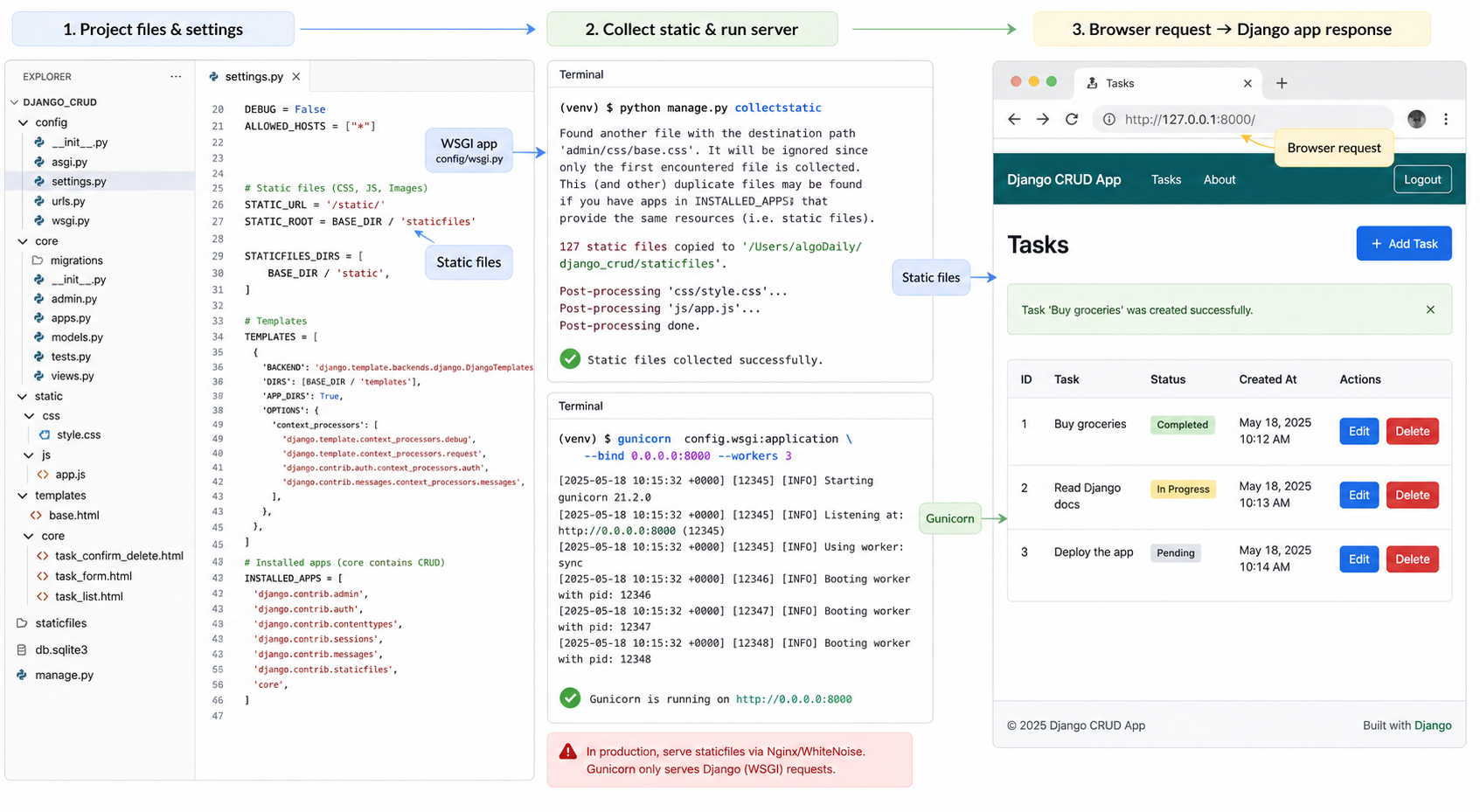The height and width of the screenshot is (812, 1480).
Task: Open base.html template file
Action: 73,515
